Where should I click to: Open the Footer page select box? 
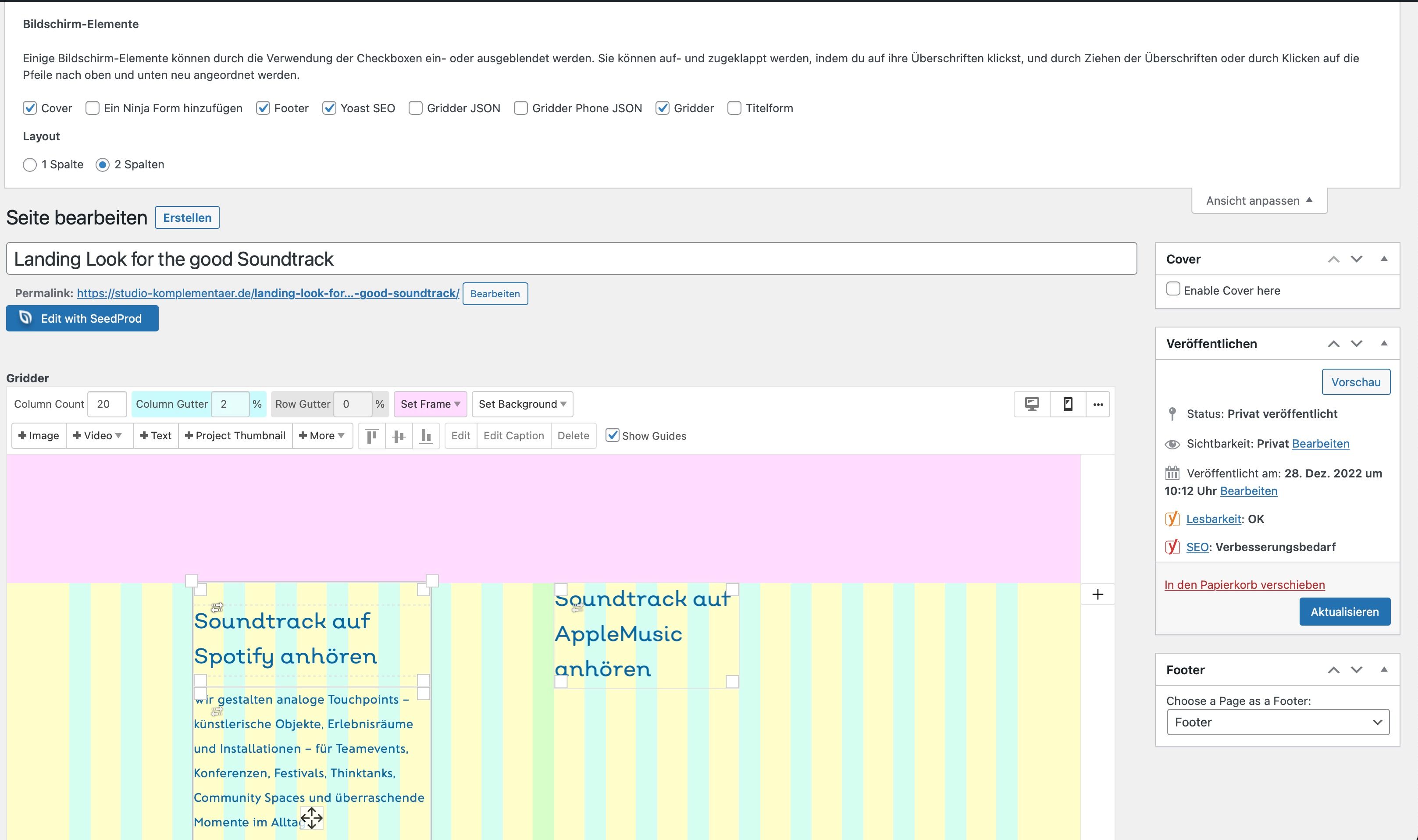pyautogui.click(x=1278, y=722)
